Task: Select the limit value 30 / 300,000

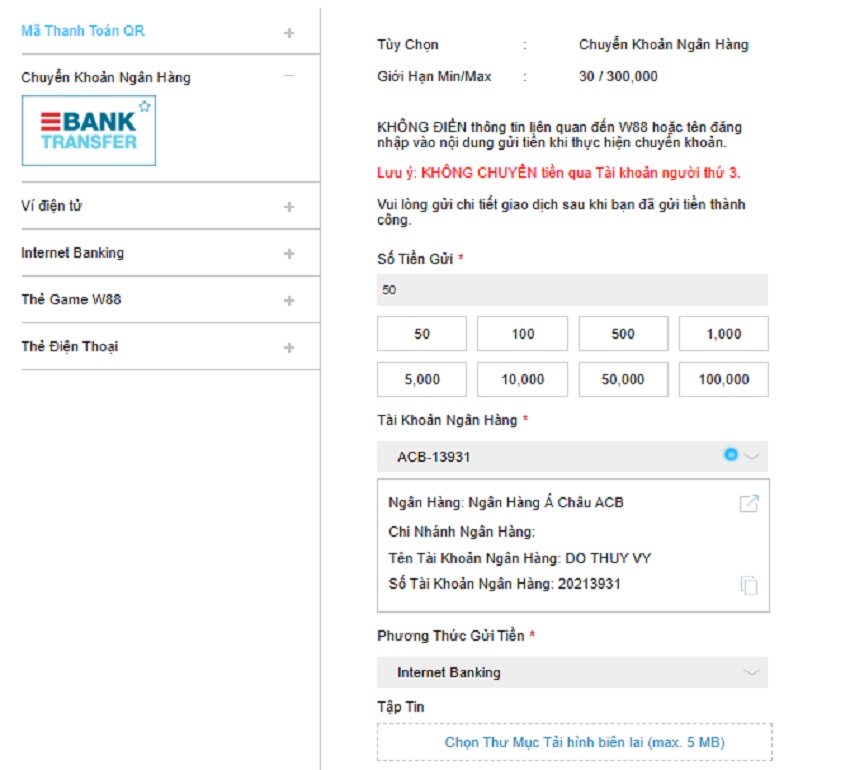Action: point(618,76)
